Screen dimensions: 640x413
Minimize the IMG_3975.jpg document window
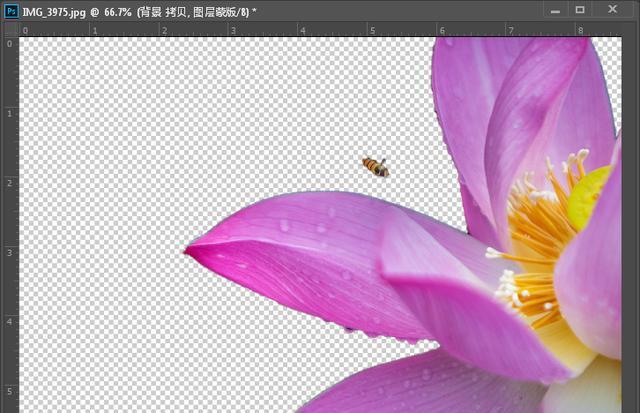(555, 10)
